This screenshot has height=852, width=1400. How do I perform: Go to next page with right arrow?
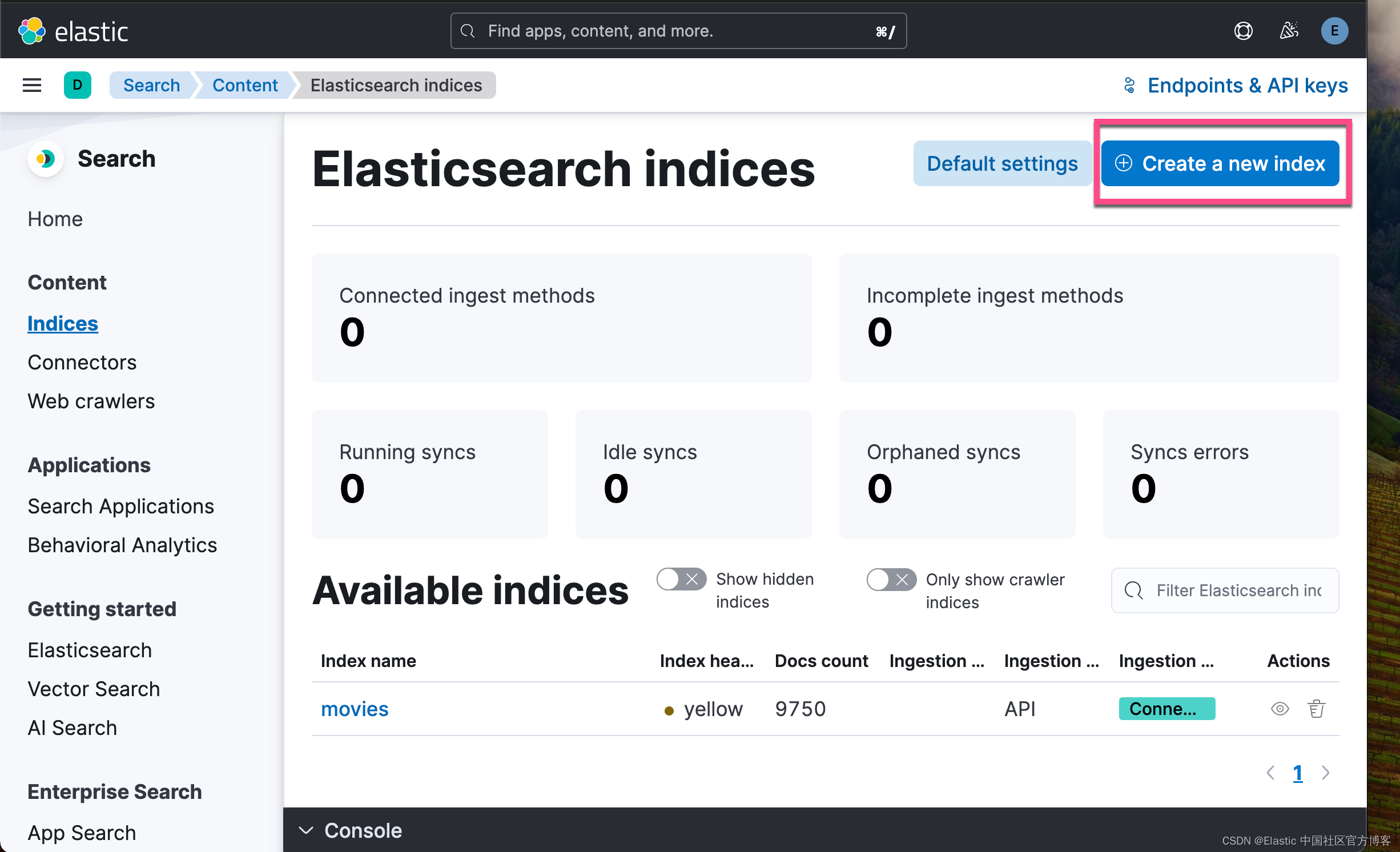pos(1326,773)
